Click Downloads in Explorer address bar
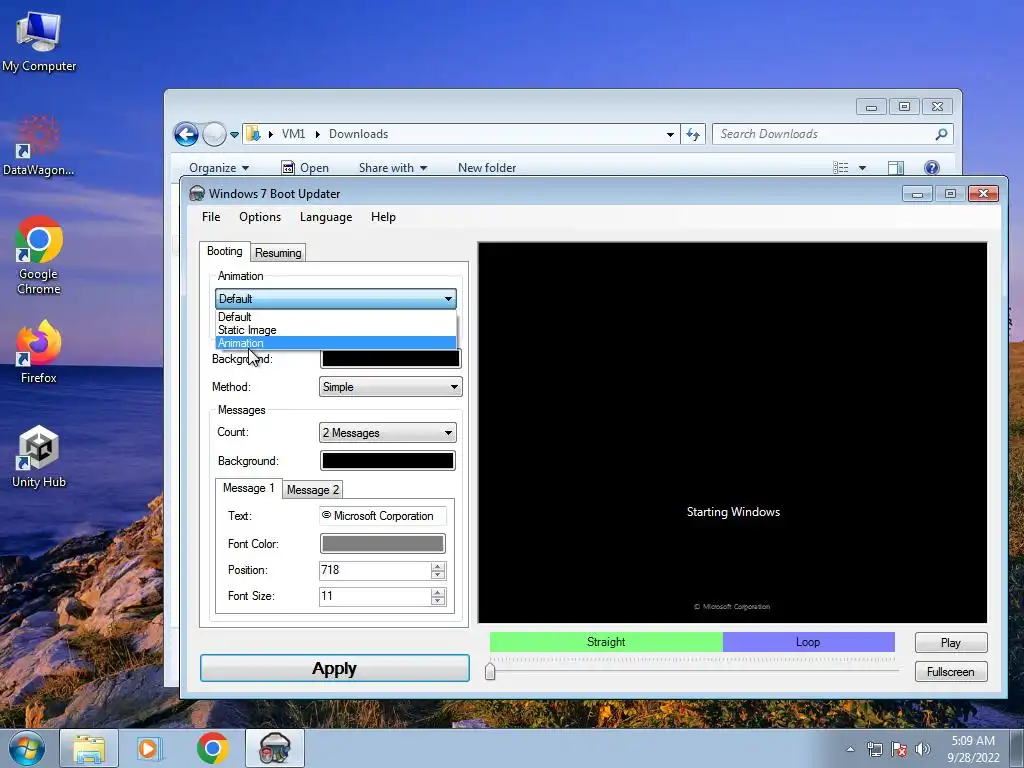1024x768 pixels. [x=359, y=134]
